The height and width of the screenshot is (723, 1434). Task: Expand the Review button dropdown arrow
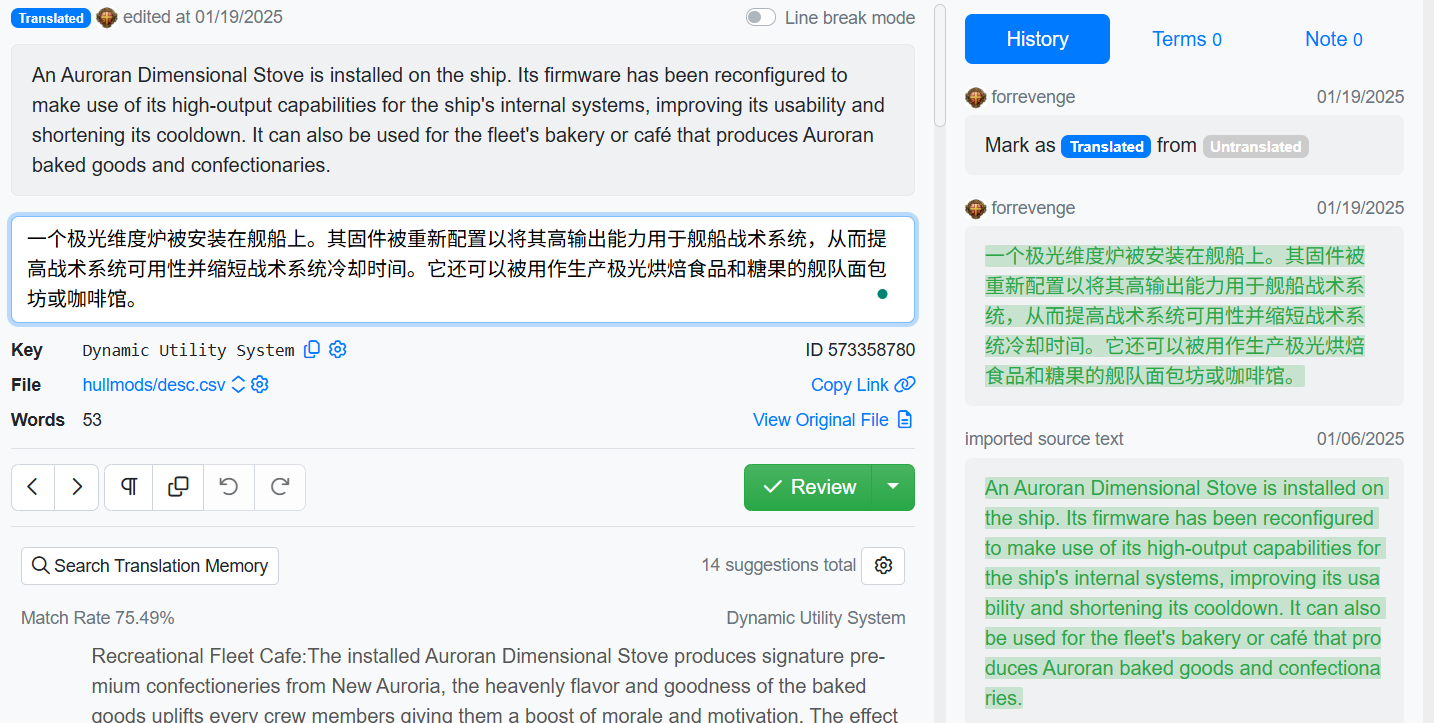pos(893,487)
